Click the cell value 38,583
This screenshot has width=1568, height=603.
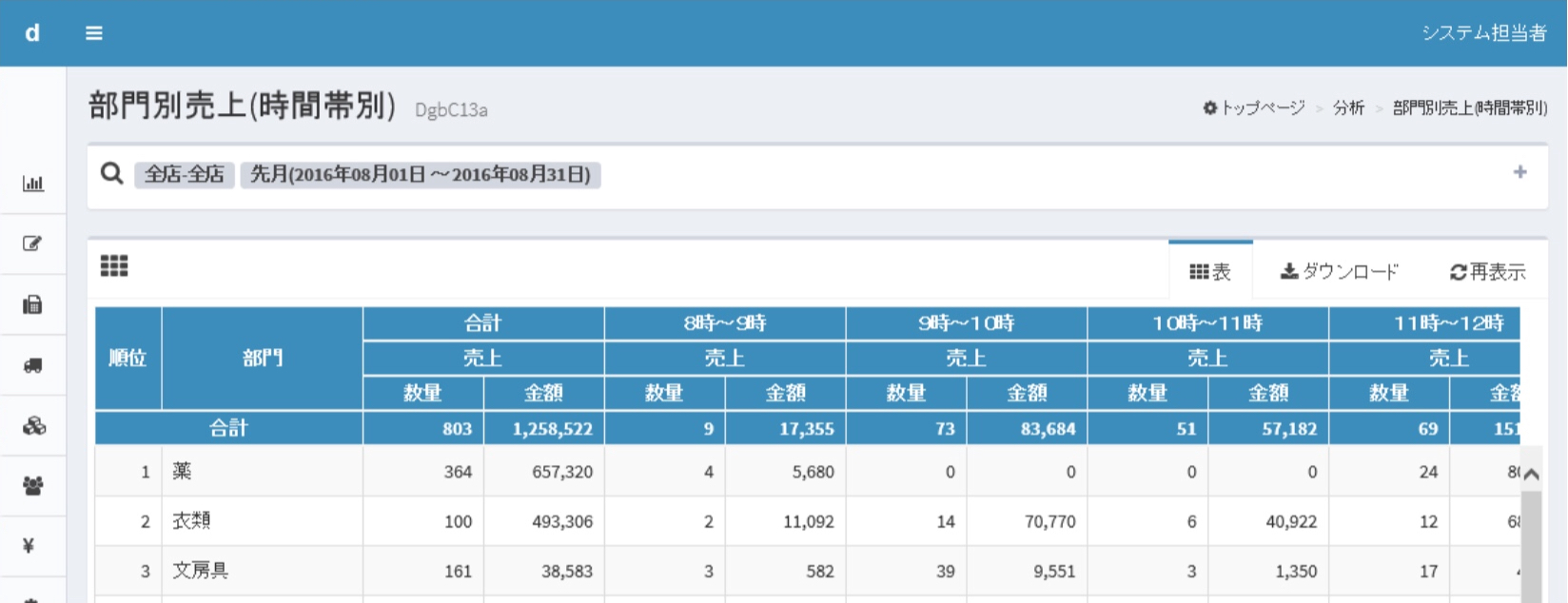pos(567,572)
